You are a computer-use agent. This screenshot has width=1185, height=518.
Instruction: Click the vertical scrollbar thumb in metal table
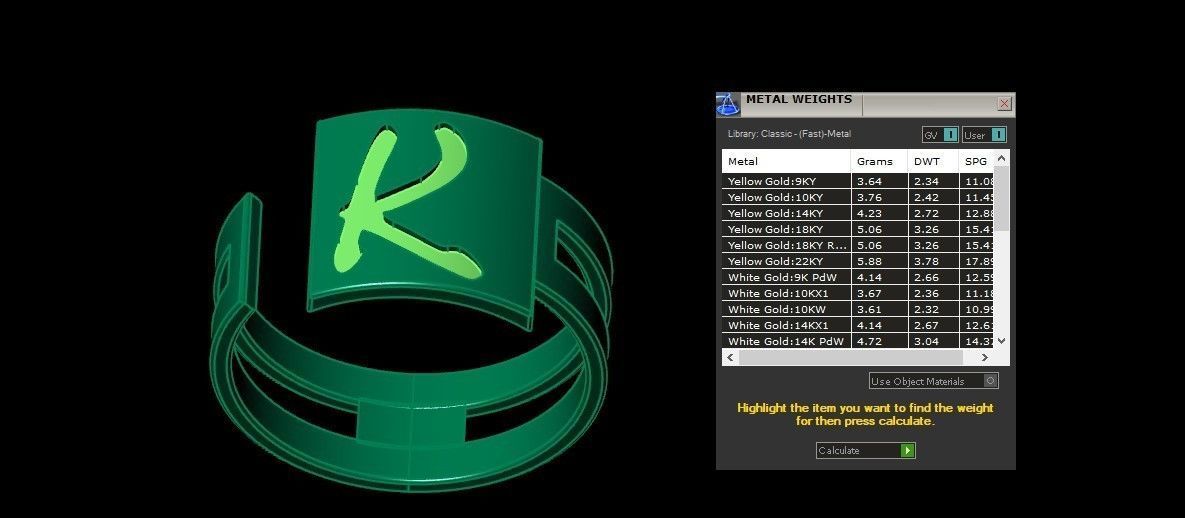coord(1001,198)
